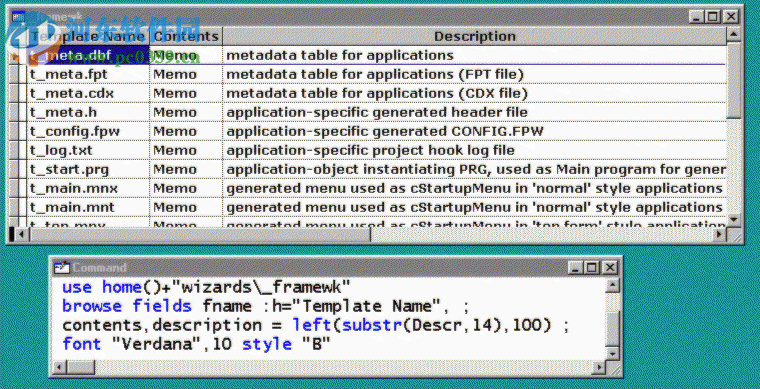Click the Template Name column header
This screenshot has width=760, height=389.
[88, 36]
